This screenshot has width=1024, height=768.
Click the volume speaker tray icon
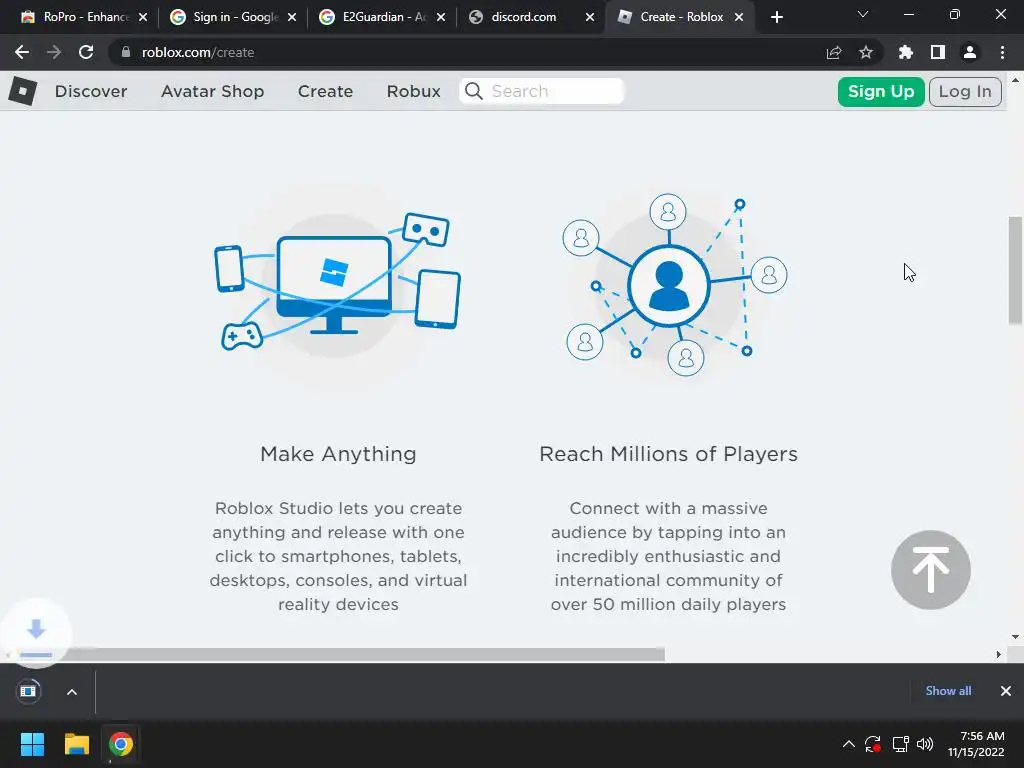pyautogui.click(x=925, y=744)
